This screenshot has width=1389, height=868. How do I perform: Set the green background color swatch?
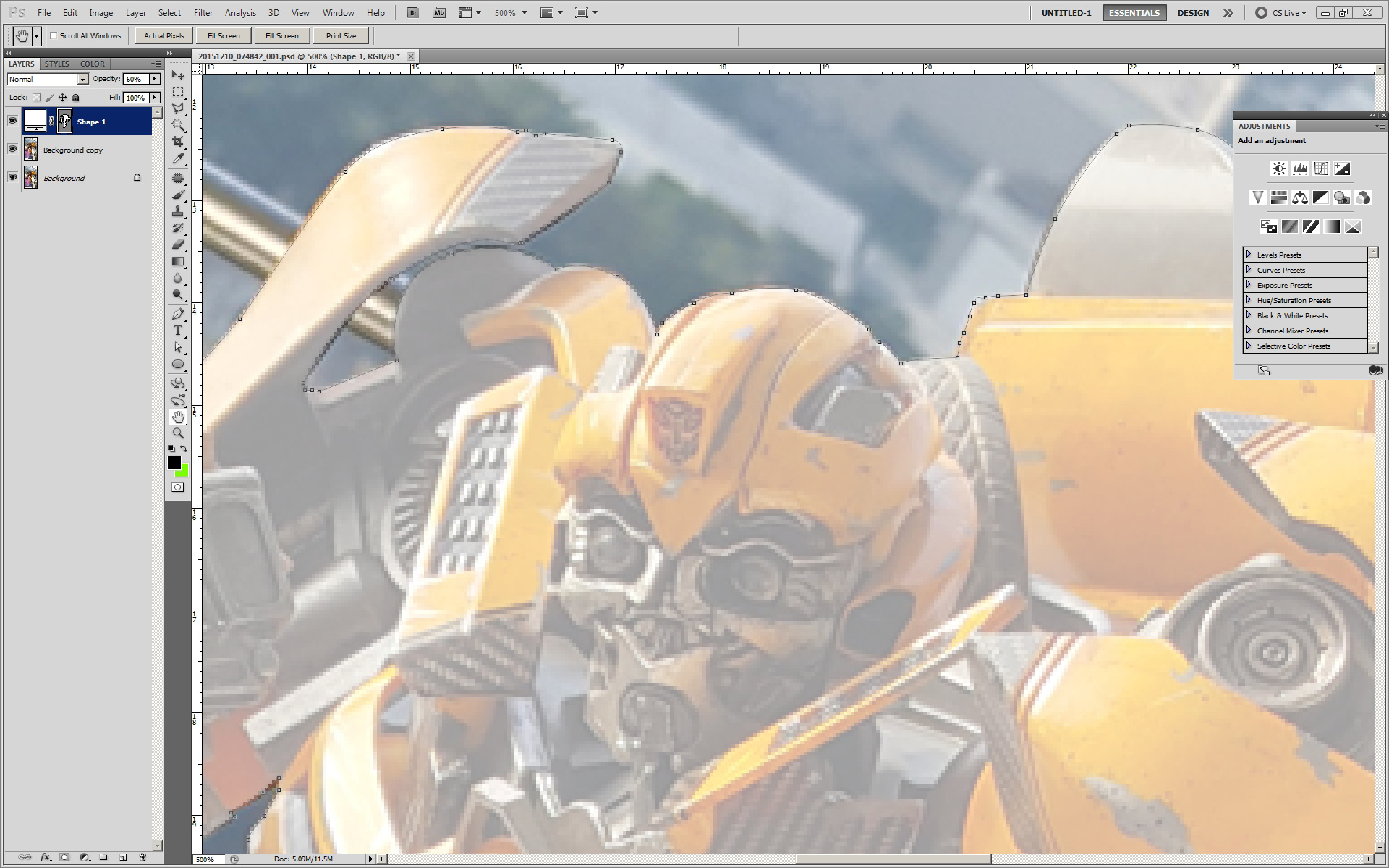[183, 472]
